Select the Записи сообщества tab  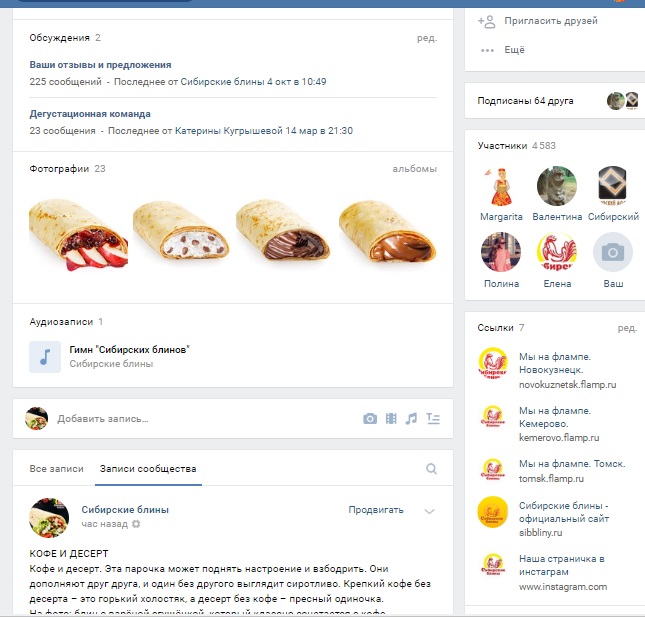148,469
